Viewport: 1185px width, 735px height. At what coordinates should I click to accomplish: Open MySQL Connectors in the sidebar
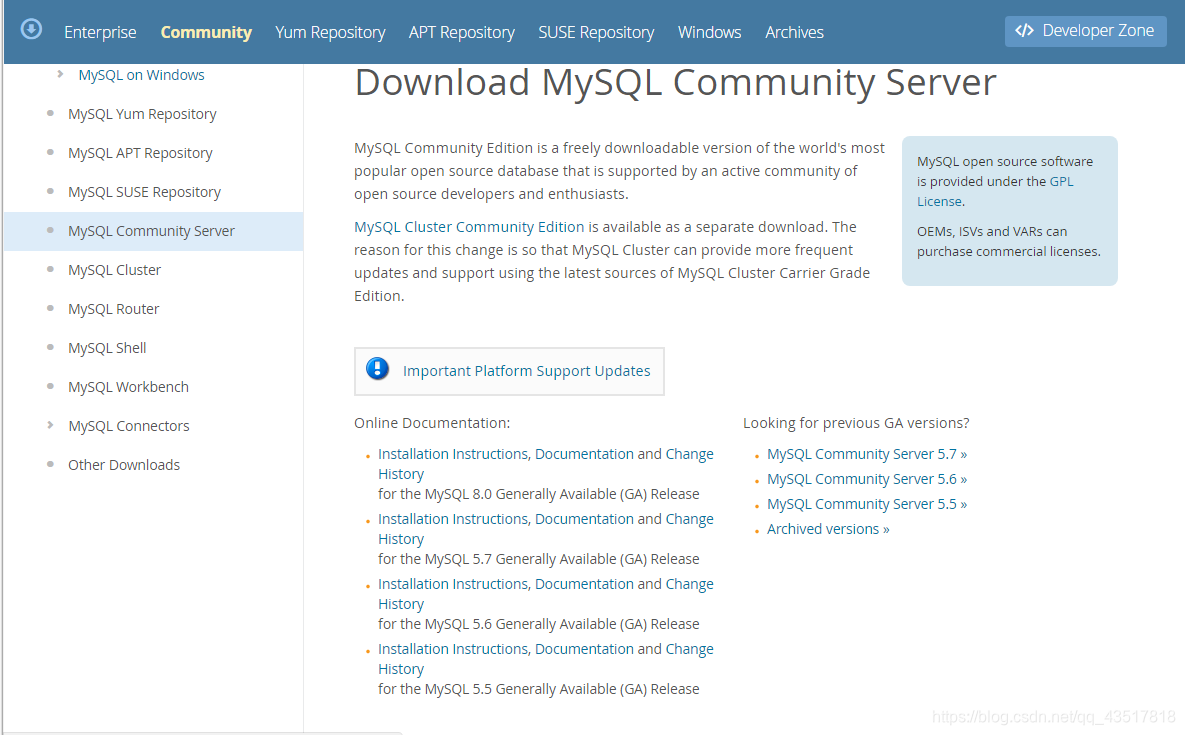point(128,426)
